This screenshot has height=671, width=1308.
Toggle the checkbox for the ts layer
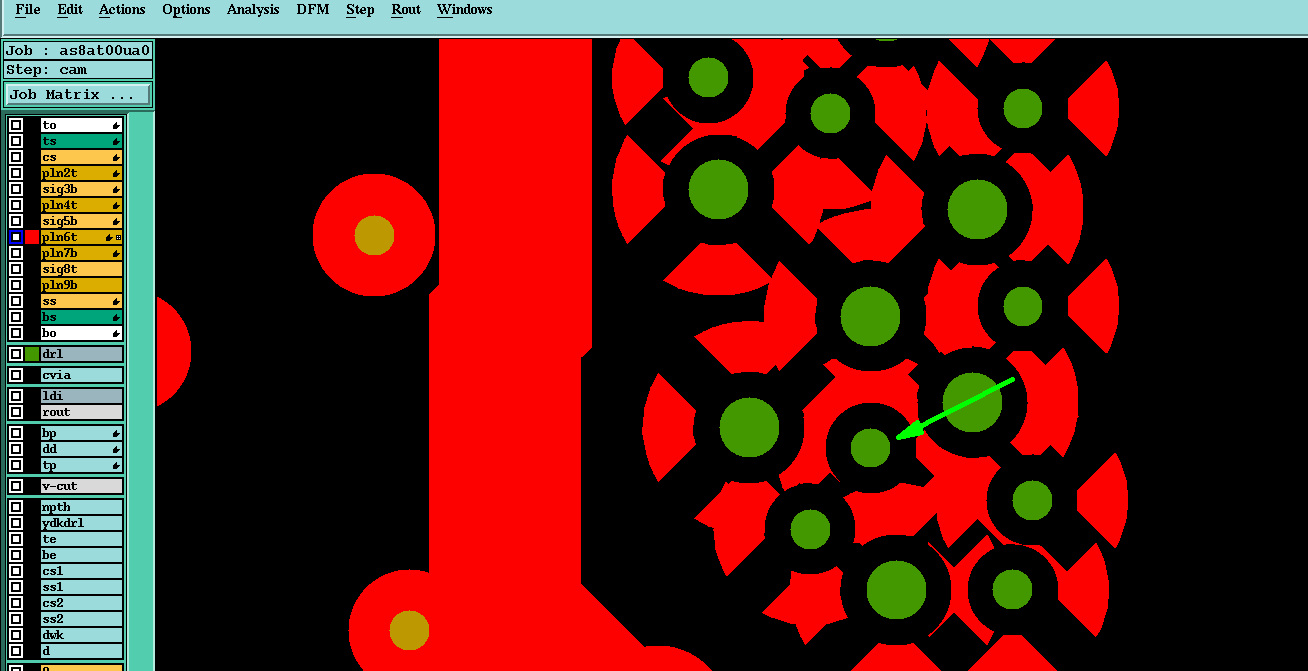(16, 141)
